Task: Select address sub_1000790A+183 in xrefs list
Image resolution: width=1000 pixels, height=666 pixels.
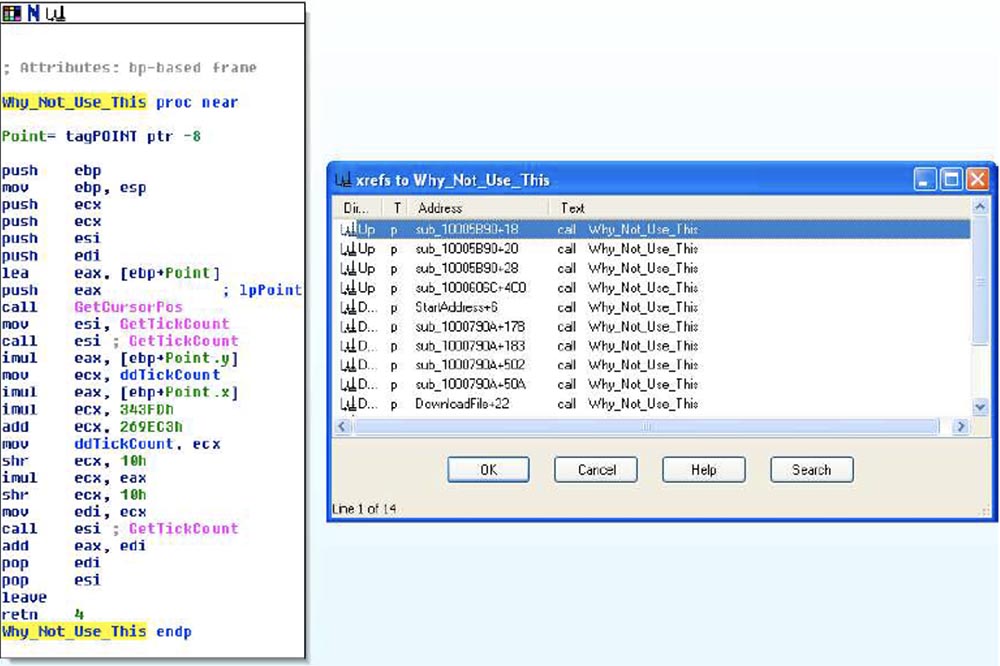Action: pos(470,346)
